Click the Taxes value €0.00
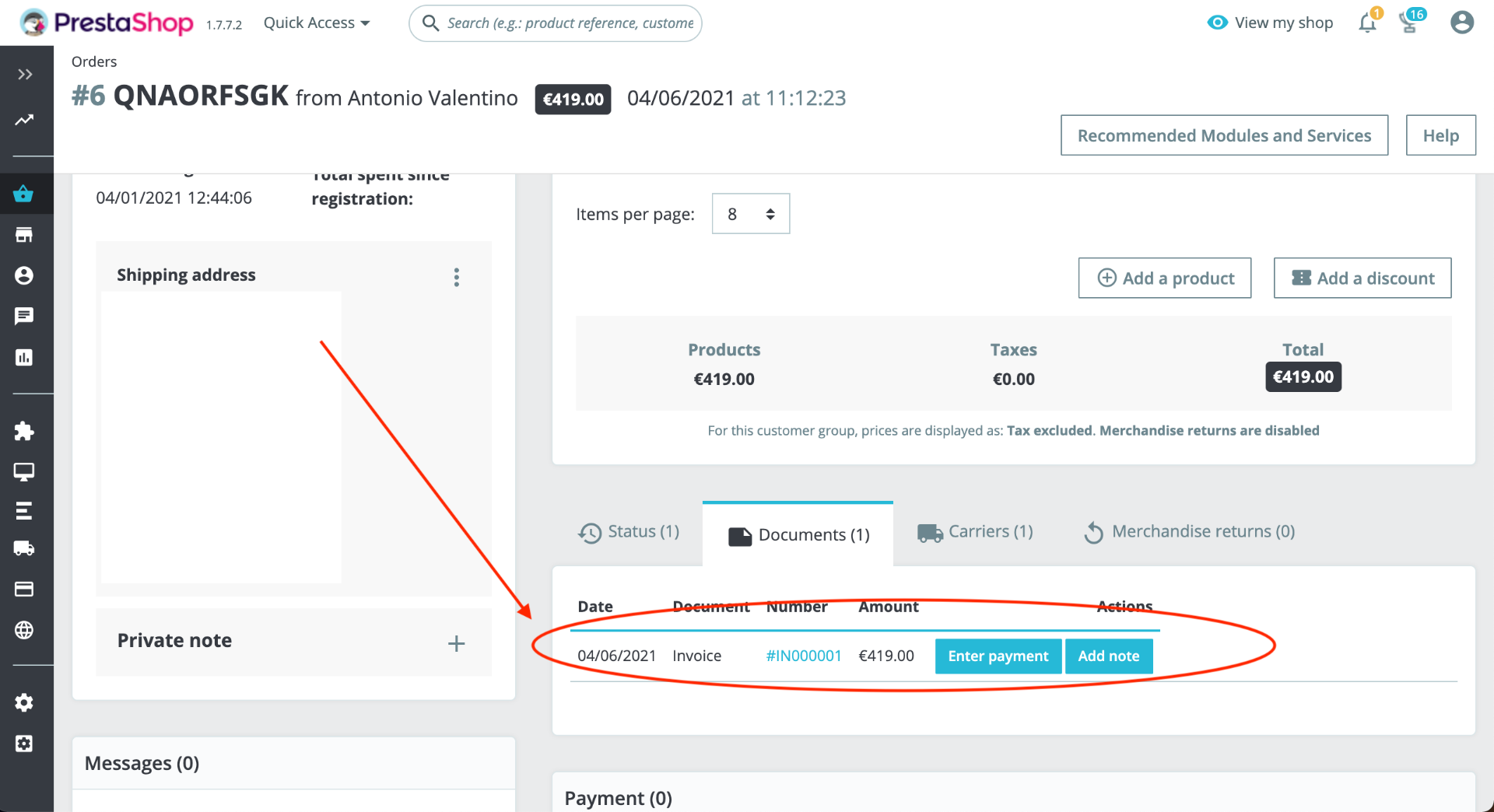This screenshot has width=1494, height=812. coord(1014,380)
